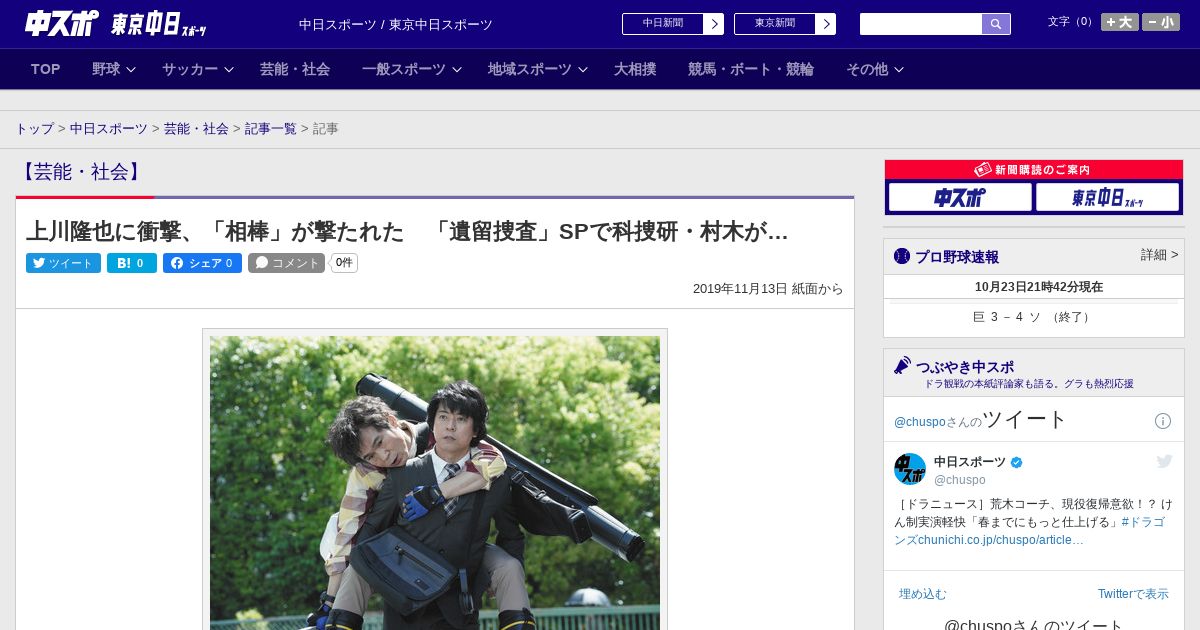1200x630 pixels.
Task: Decrease the text size with 小 button
Action: [1161, 22]
